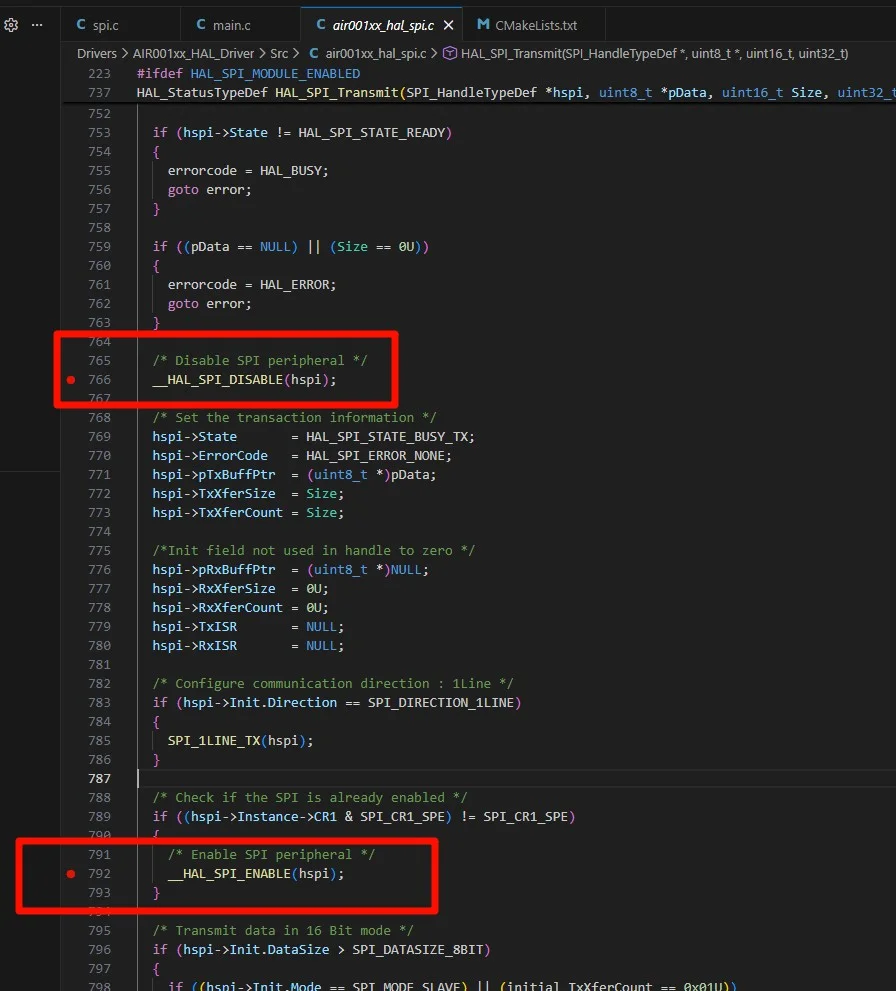896x991 pixels.
Task: Click HAL_SPI_STATE_READY on line 753
Action: coord(372,133)
